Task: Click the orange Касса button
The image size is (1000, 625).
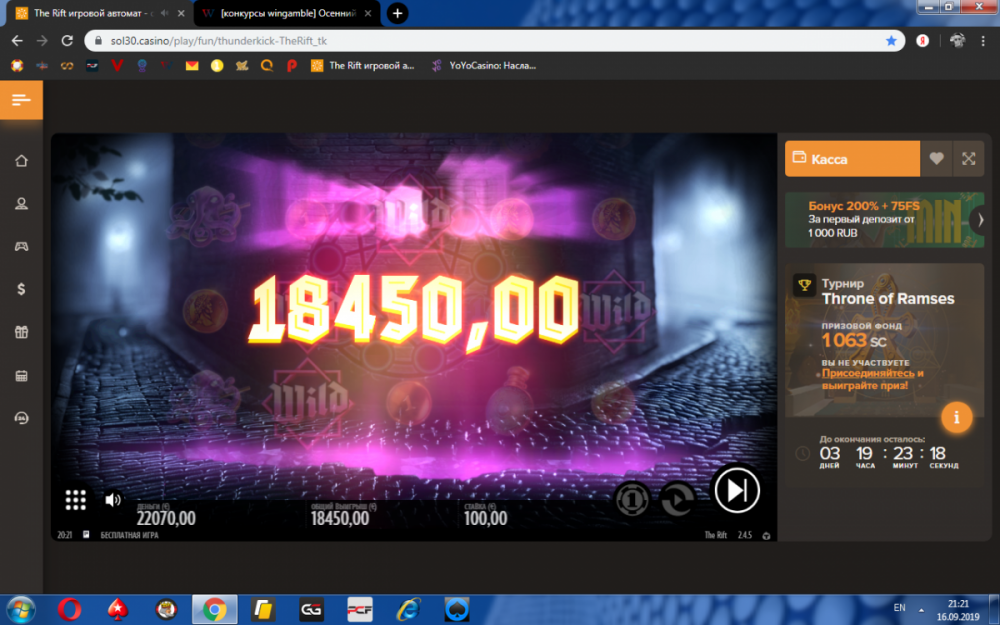Action: pyautogui.click(x=852, y=158)
